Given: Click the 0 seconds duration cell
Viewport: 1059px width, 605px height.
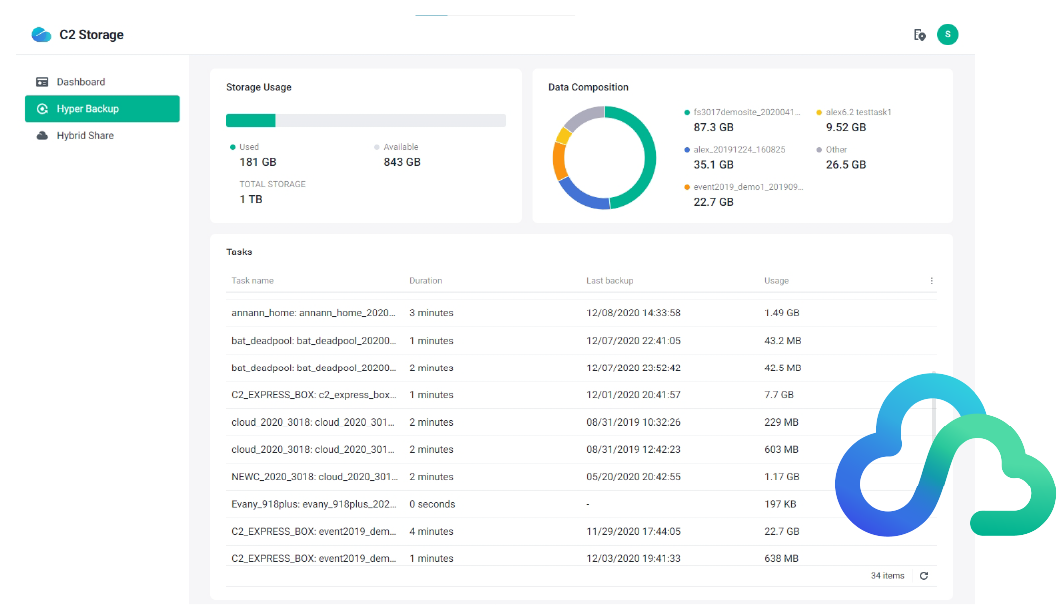Looking at the screenshot, I should 432,504.
